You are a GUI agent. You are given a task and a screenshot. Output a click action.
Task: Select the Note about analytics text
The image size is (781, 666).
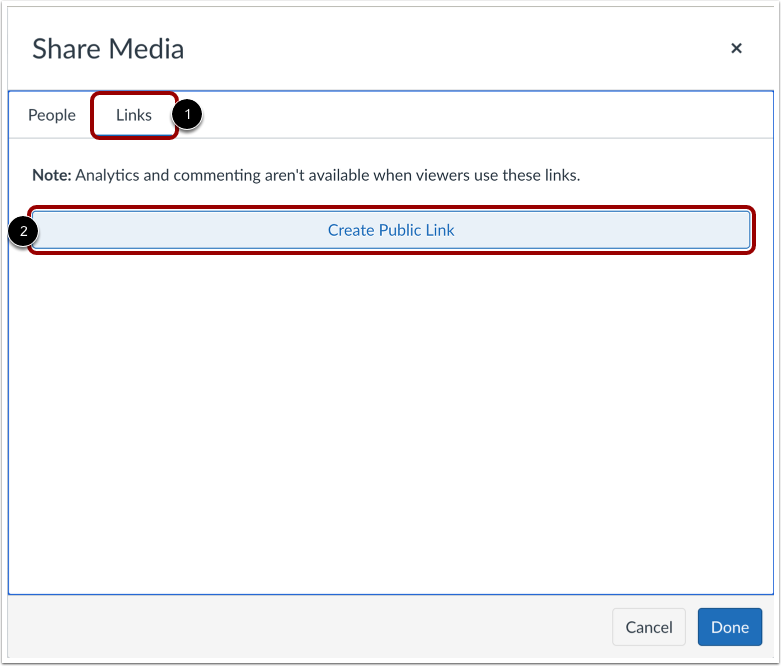[x=306, y=175]
